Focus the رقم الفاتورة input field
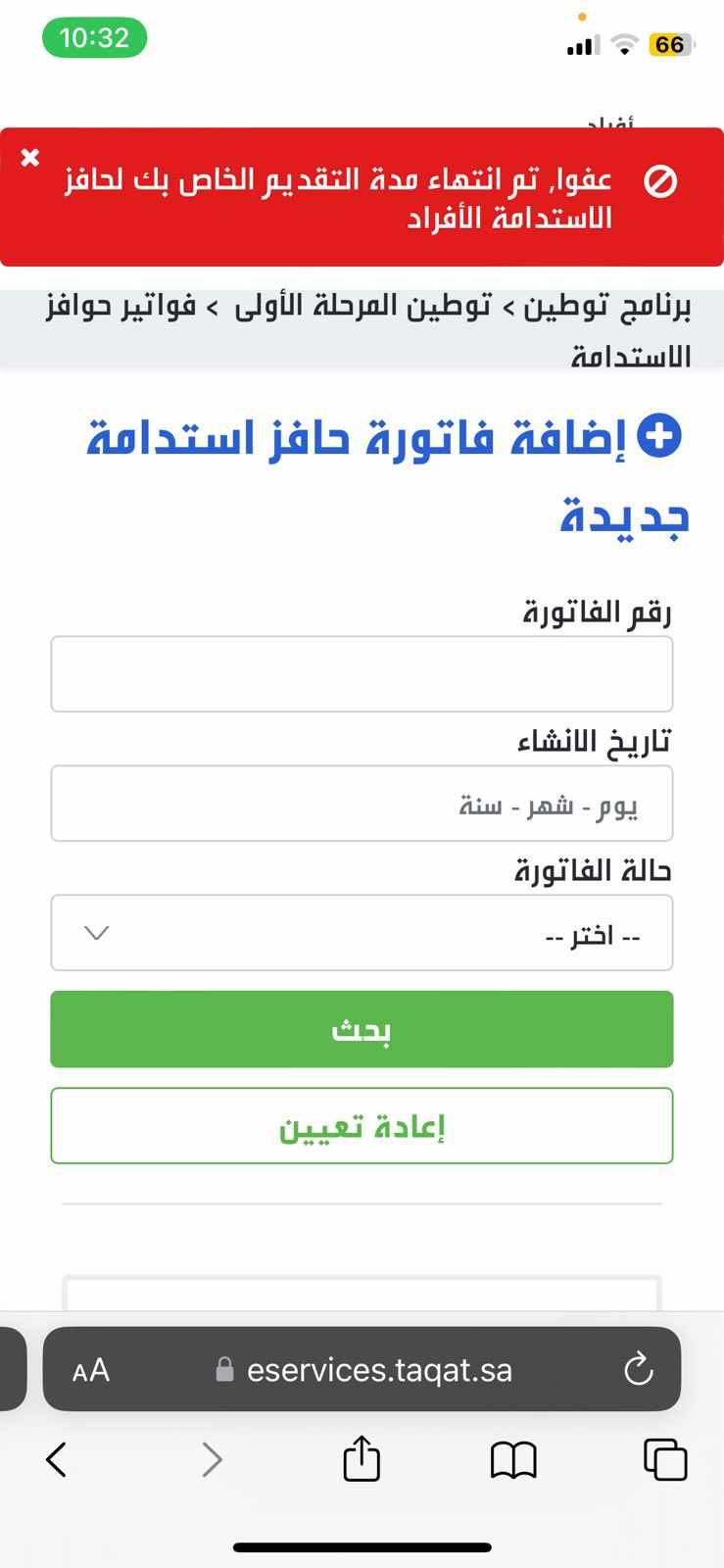The height and width of the screenshot is (1568, 724). pyautogui.click(x=362, y=674)
